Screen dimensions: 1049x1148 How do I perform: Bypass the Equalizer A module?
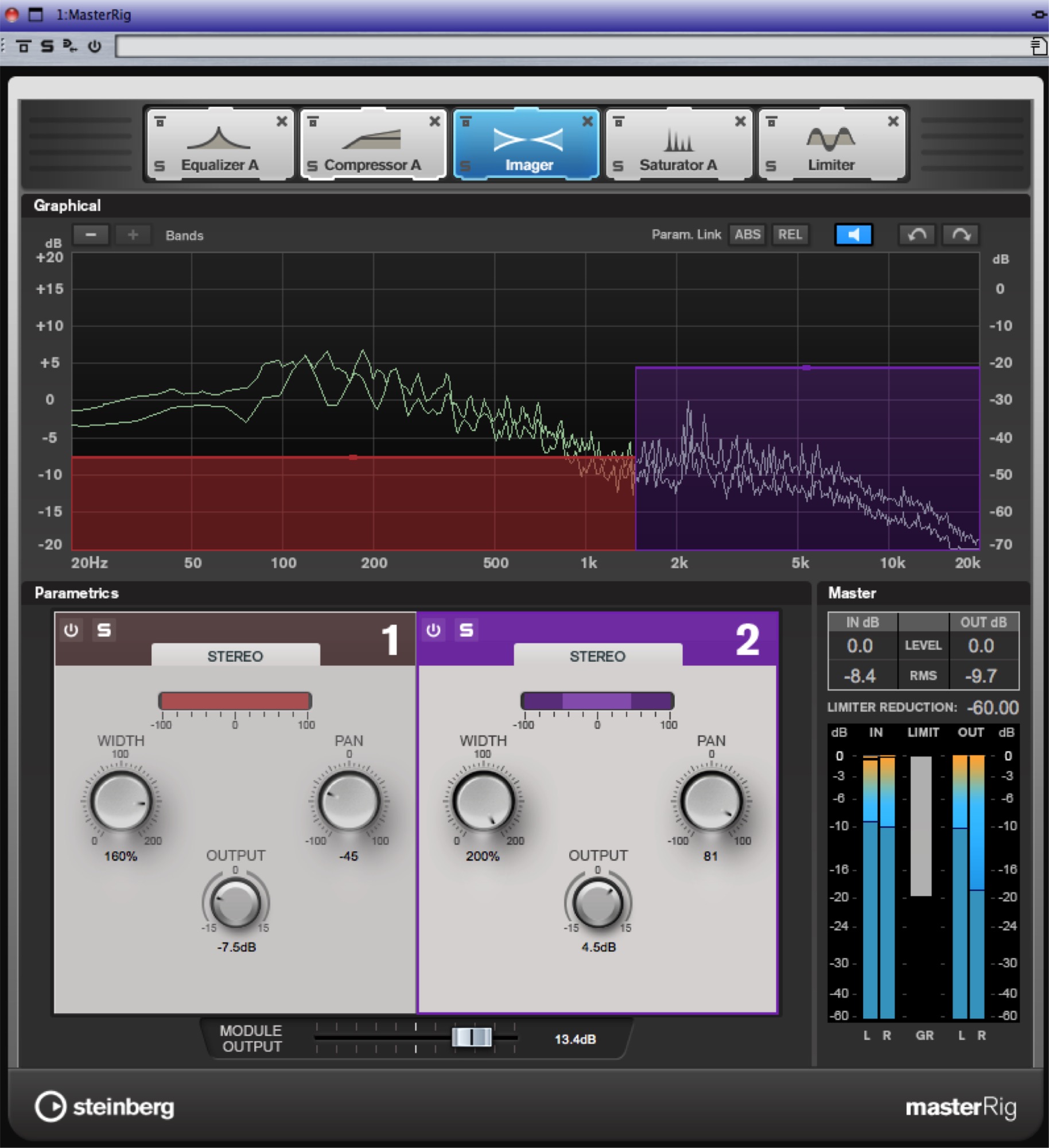[x=160, y=122]
